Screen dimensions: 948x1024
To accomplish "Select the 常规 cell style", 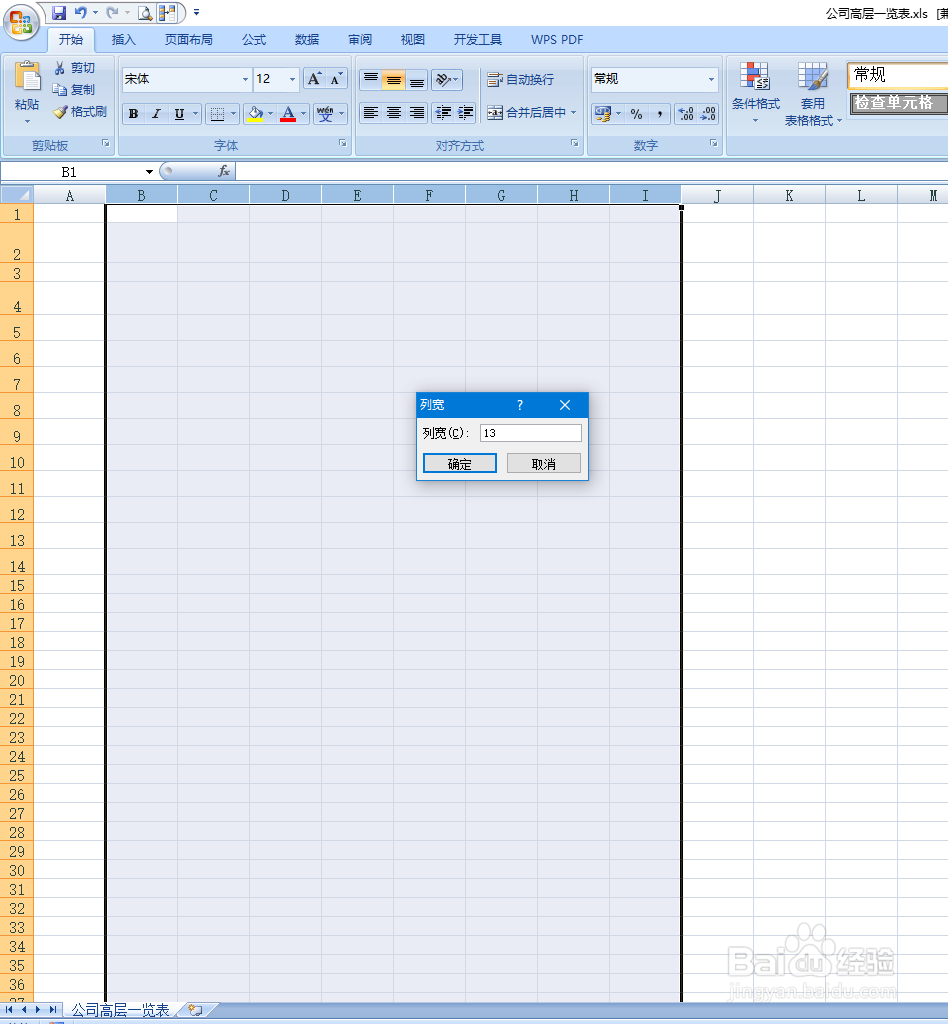I will pos(898,75).
